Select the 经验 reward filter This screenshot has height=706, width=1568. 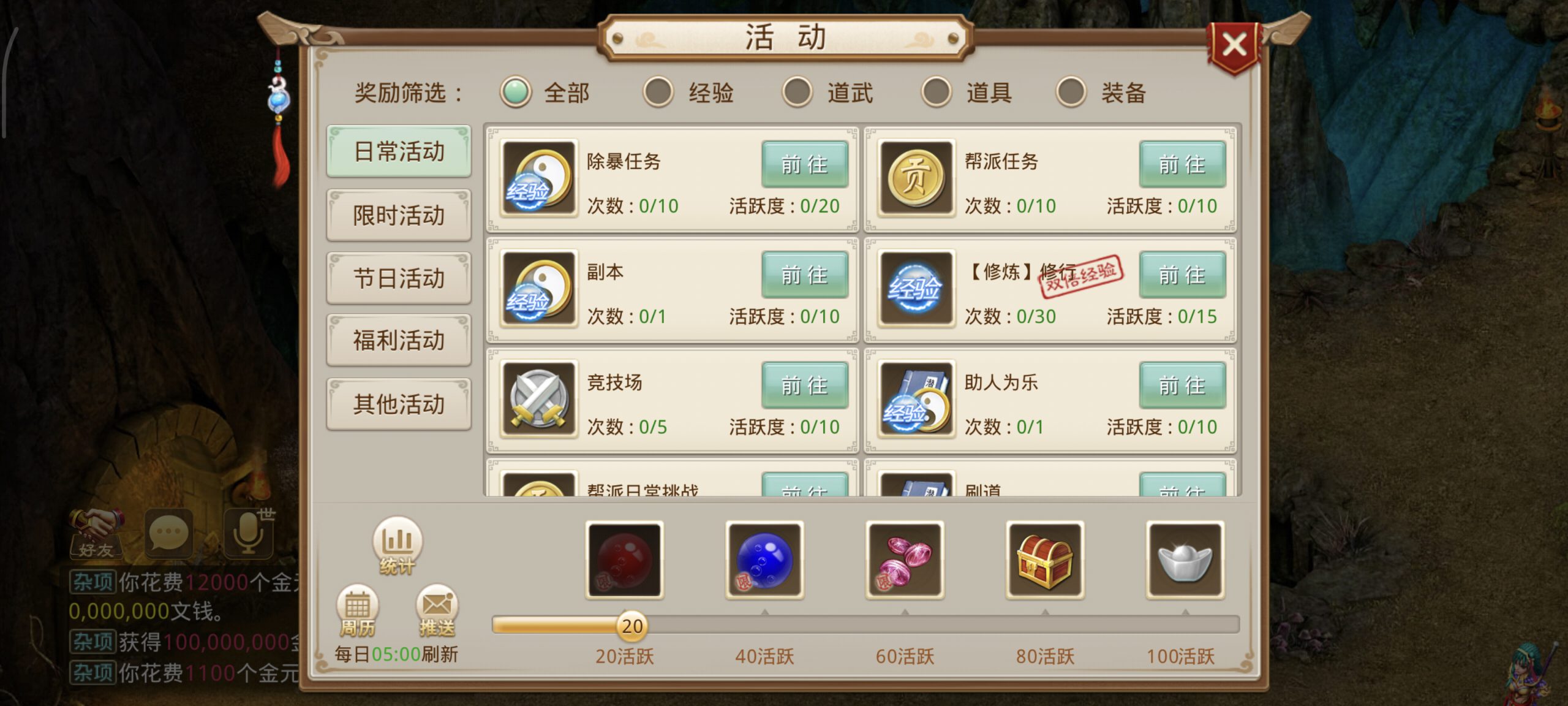[688, 93]
